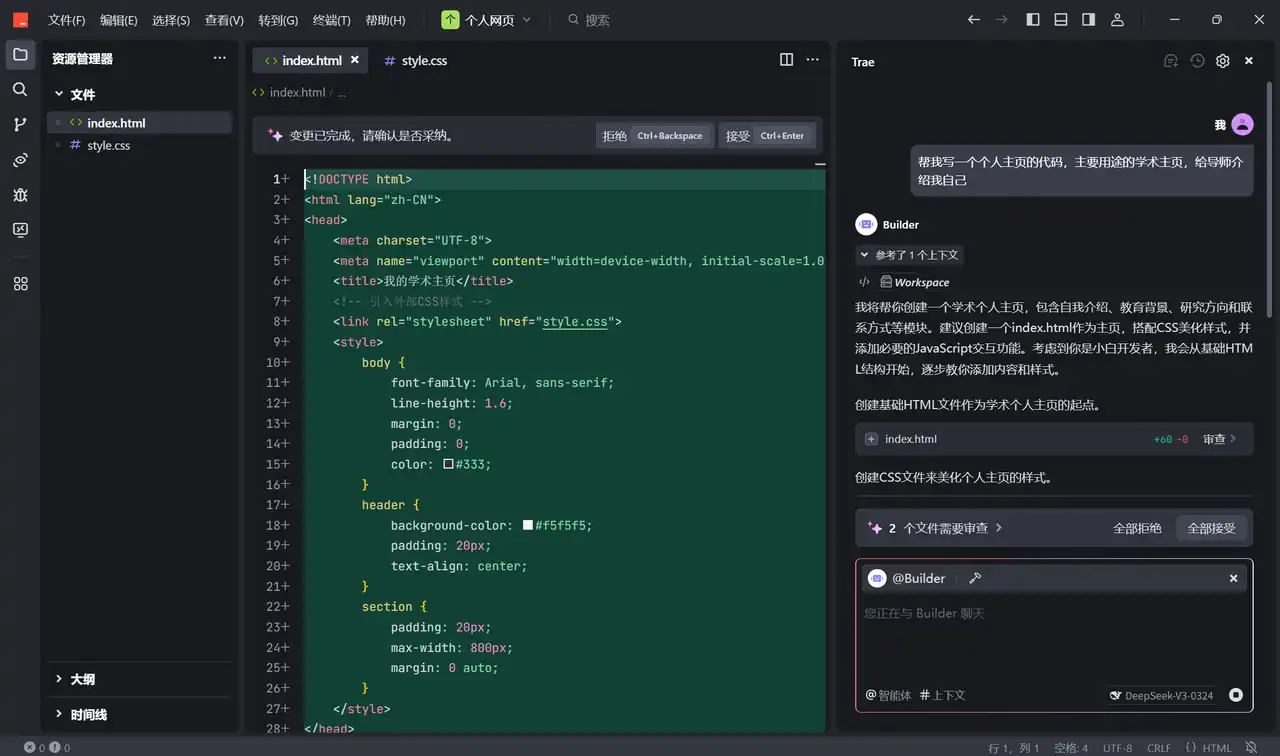Open chat history clock icon
Screen dimensions: 1280x756
point(1197,61)
